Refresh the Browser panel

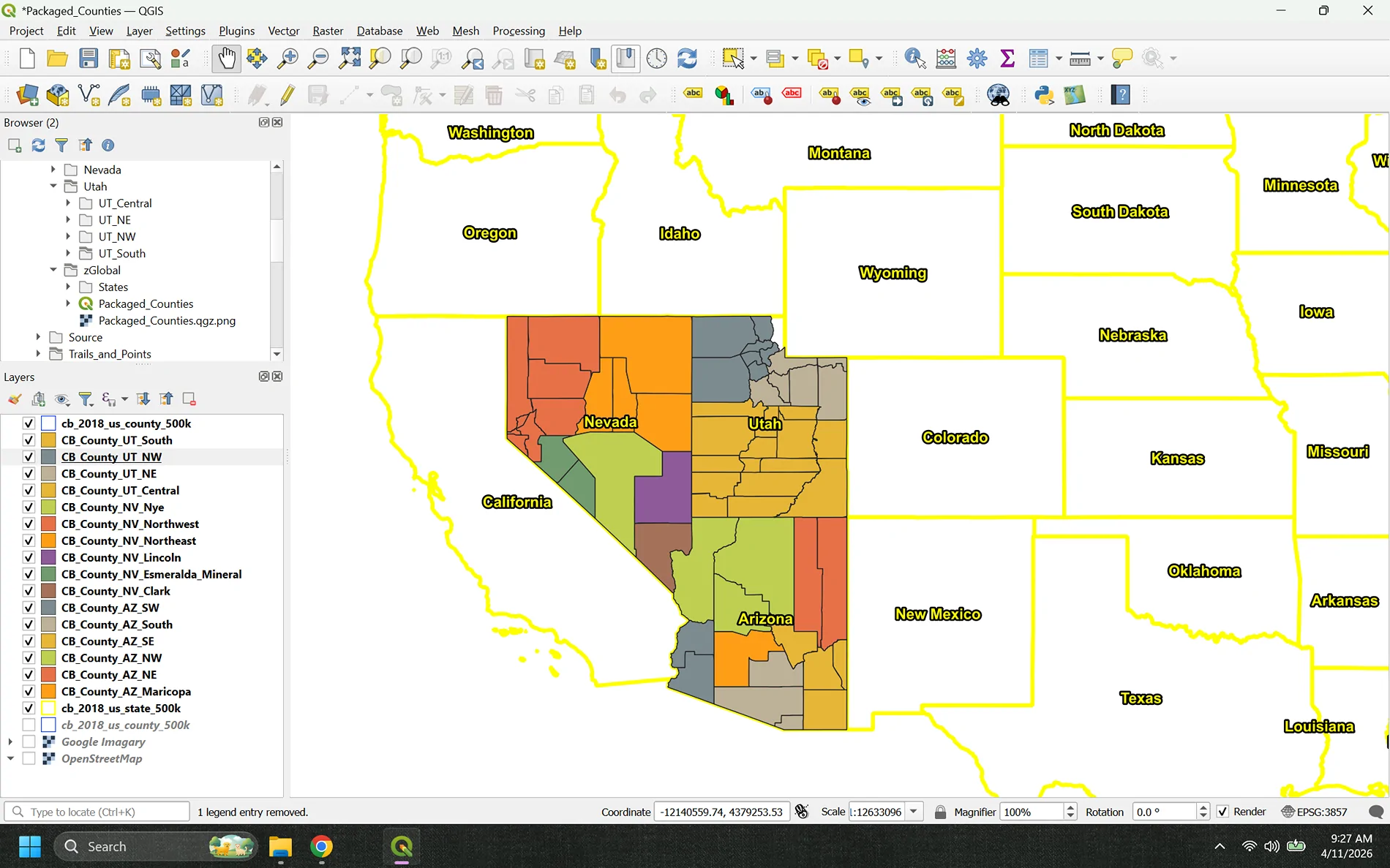click(38, 146)
